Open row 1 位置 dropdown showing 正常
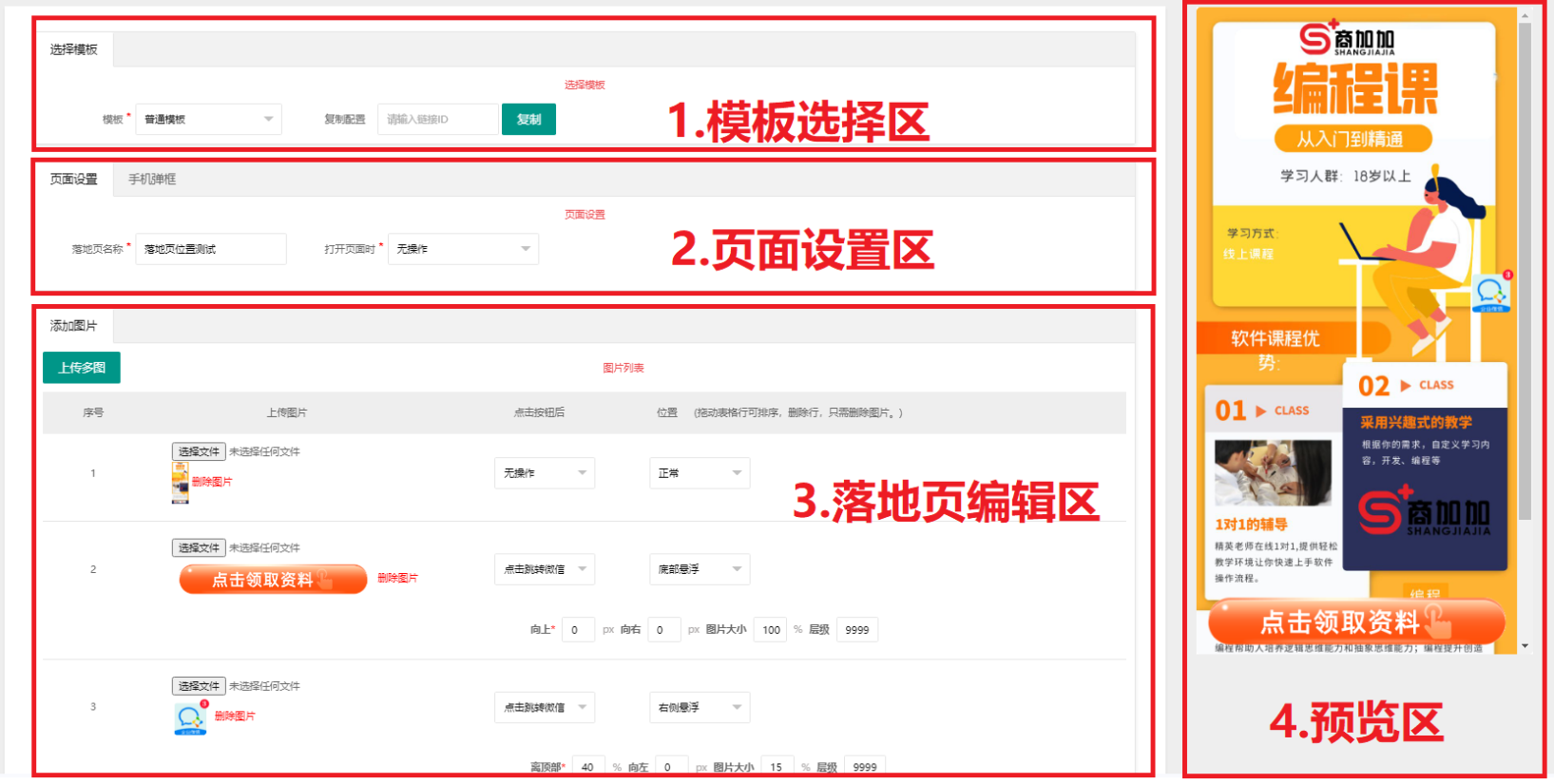 tap(700, 473)
